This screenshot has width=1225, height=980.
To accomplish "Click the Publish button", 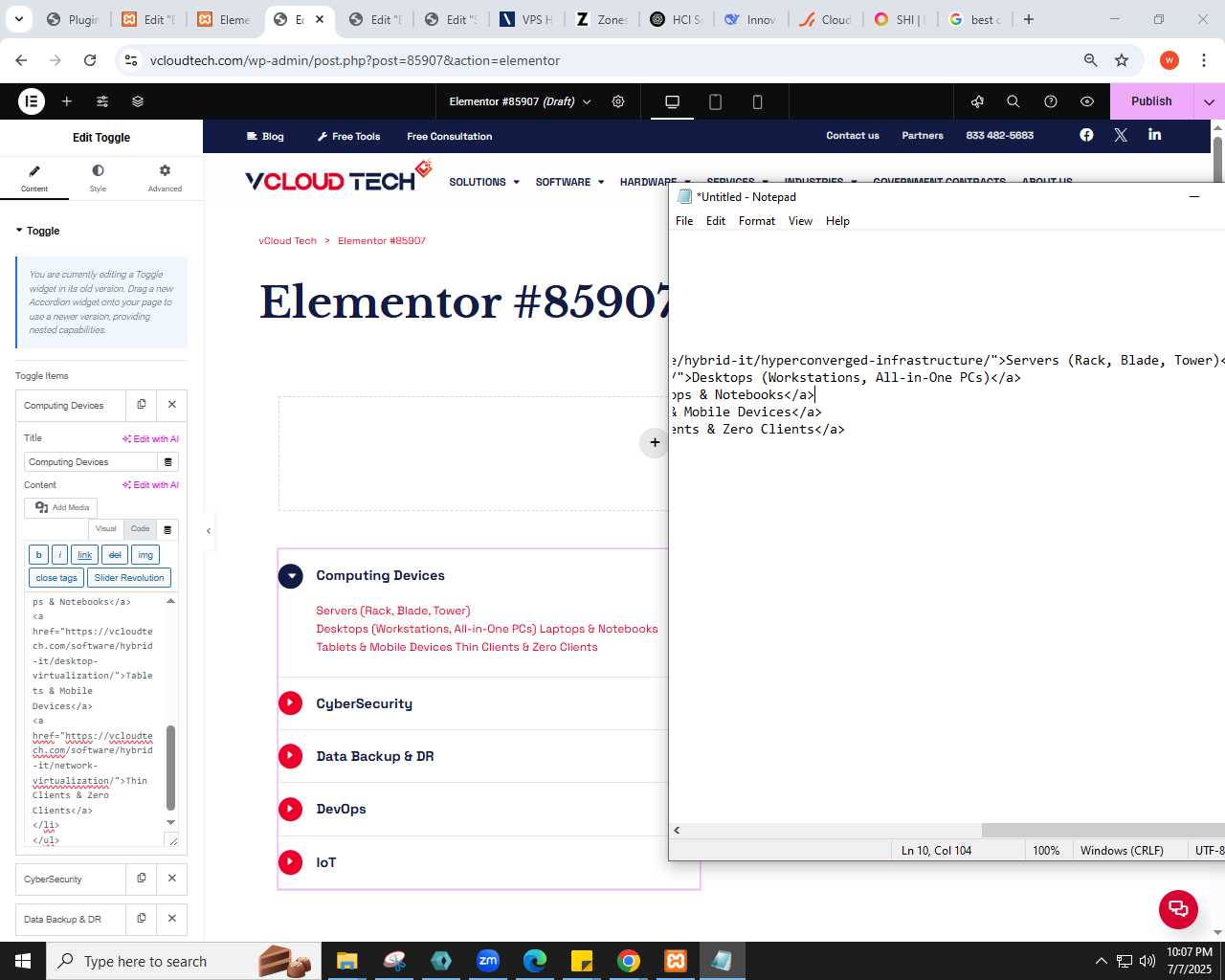I will (x=1151, y=101).
